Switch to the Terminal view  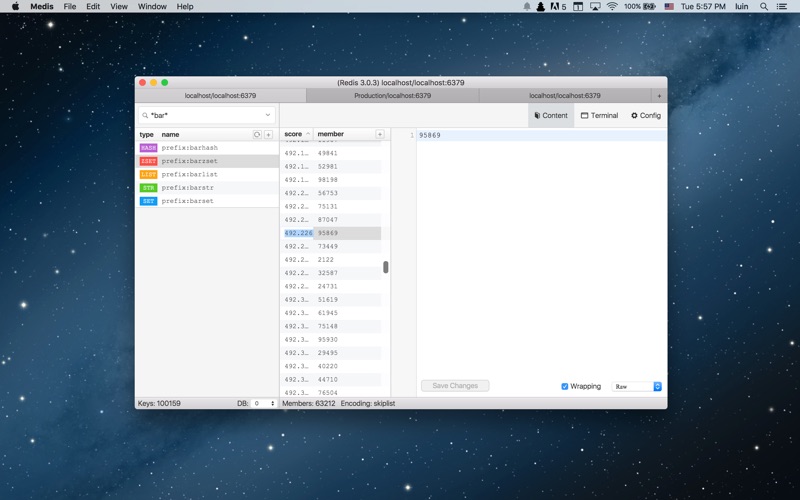599,116
